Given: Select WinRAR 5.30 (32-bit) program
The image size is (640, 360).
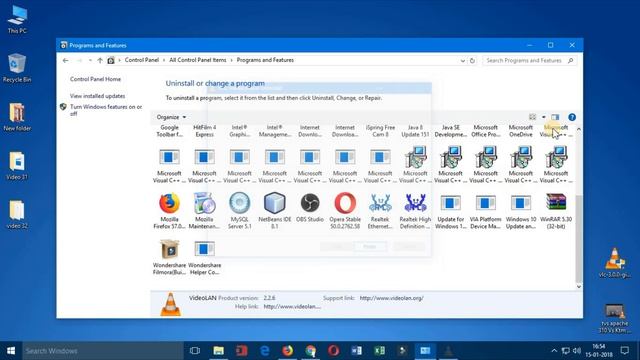Looking at the screenshot, I should 556,211.
